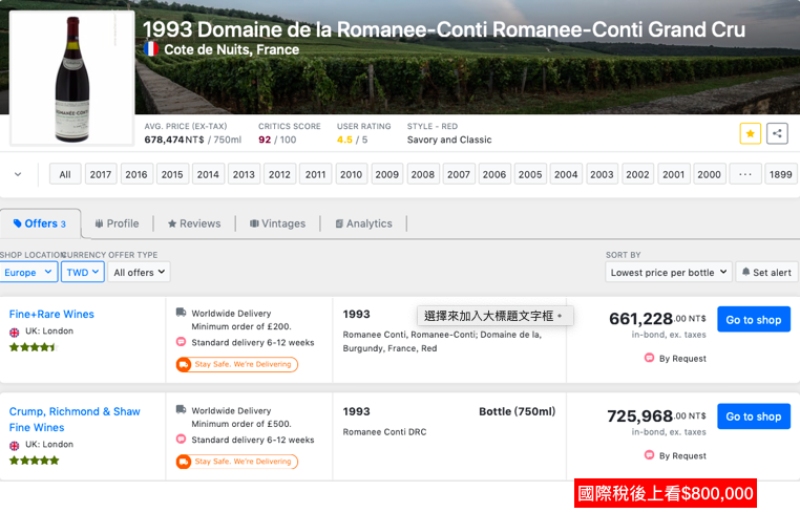Click the delivery truck icon in Crump row

click(x=181, y=409)
